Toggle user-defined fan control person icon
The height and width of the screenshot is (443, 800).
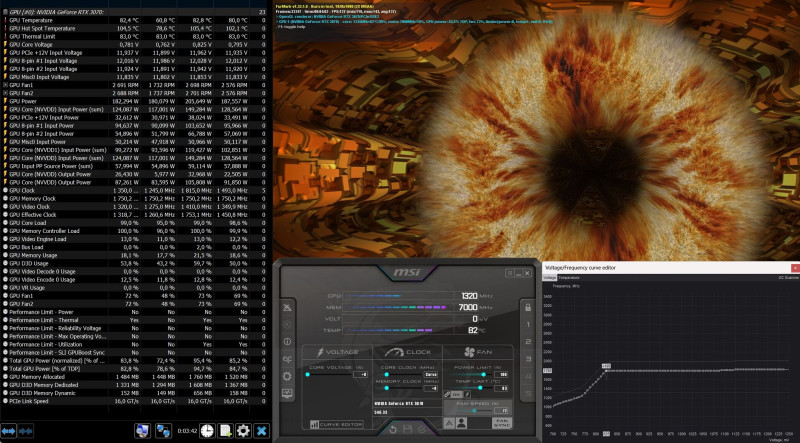461,423
